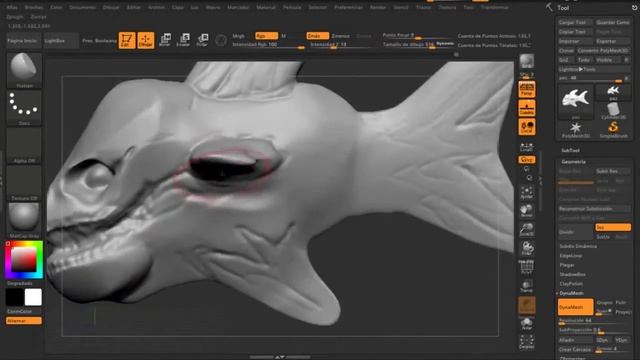Viewport: 640px width, 360px height.
Task: Select the Mover tool icon
Action: pyautogui.click(x=165, y=40)
